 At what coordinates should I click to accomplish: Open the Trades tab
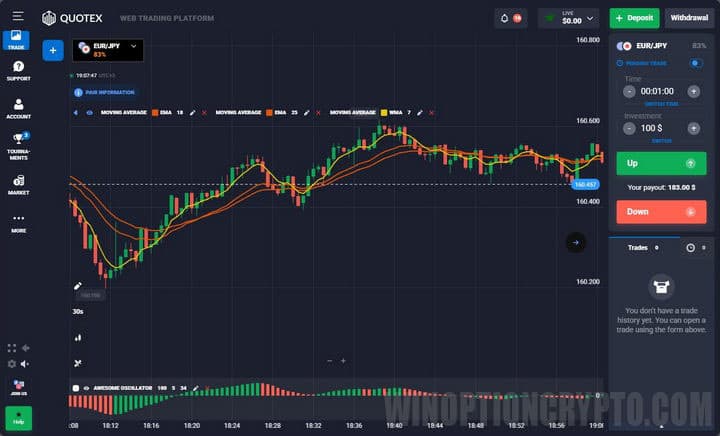point(644,248)
